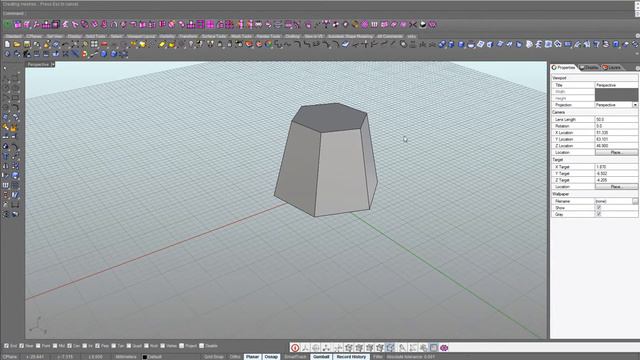Toggle Record History in status bar
This screenshot has height=360, width=640.
coord(351,357)
